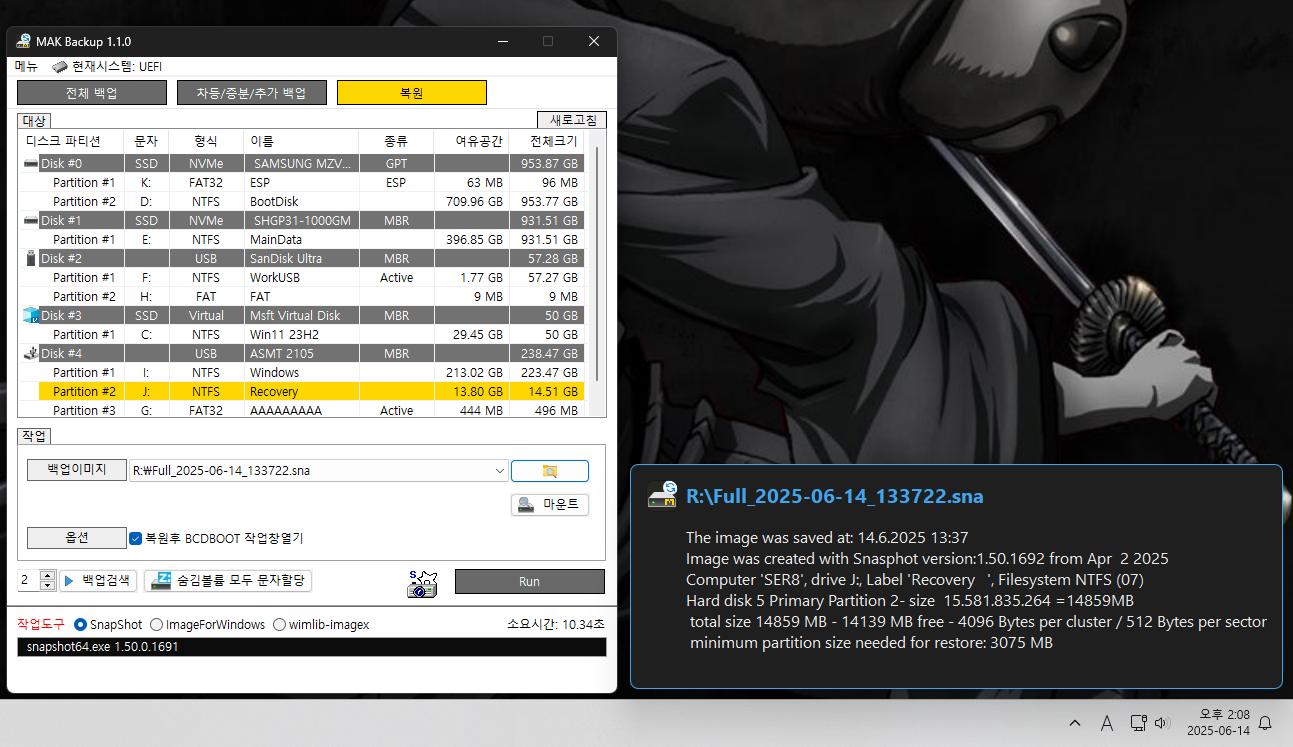Click the 형식 column header

tap(206, 141)
